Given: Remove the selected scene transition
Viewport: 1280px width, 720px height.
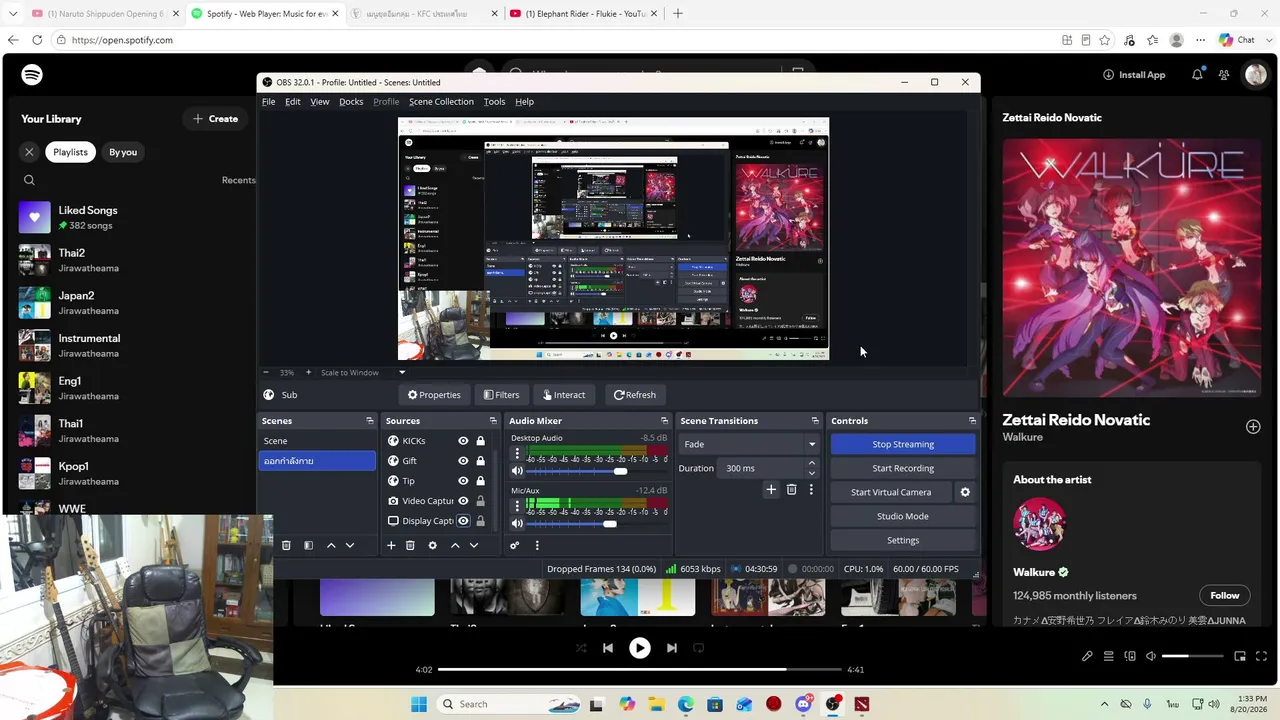Looking at the screenshot, I should click(791, 489).
